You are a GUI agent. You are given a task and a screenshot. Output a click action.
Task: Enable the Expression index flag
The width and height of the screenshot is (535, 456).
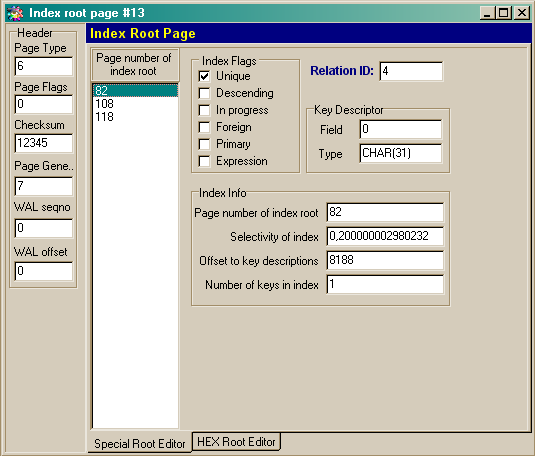point(204,161)
